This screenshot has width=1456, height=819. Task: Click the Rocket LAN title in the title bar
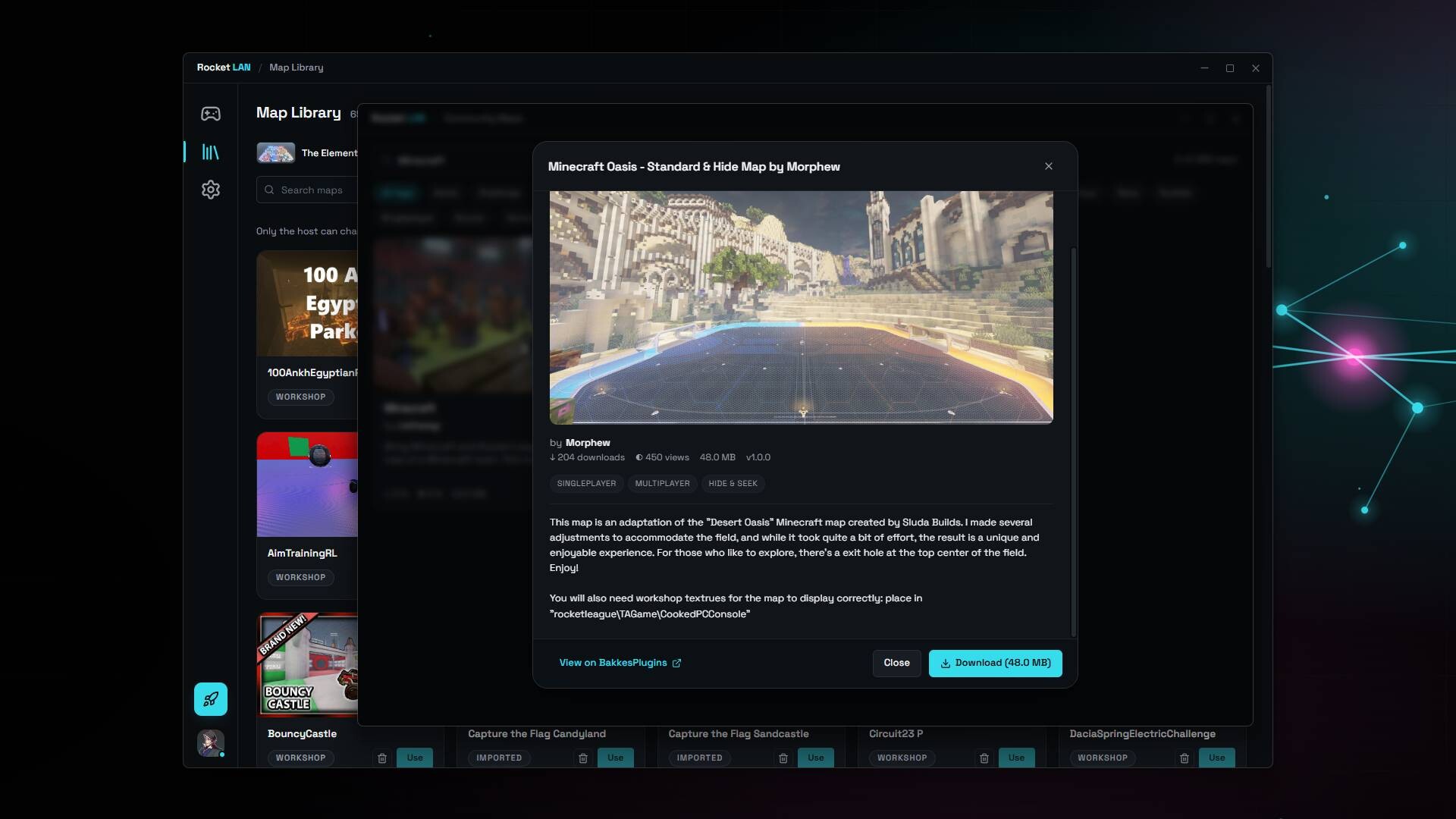click(x=224, y=67)
